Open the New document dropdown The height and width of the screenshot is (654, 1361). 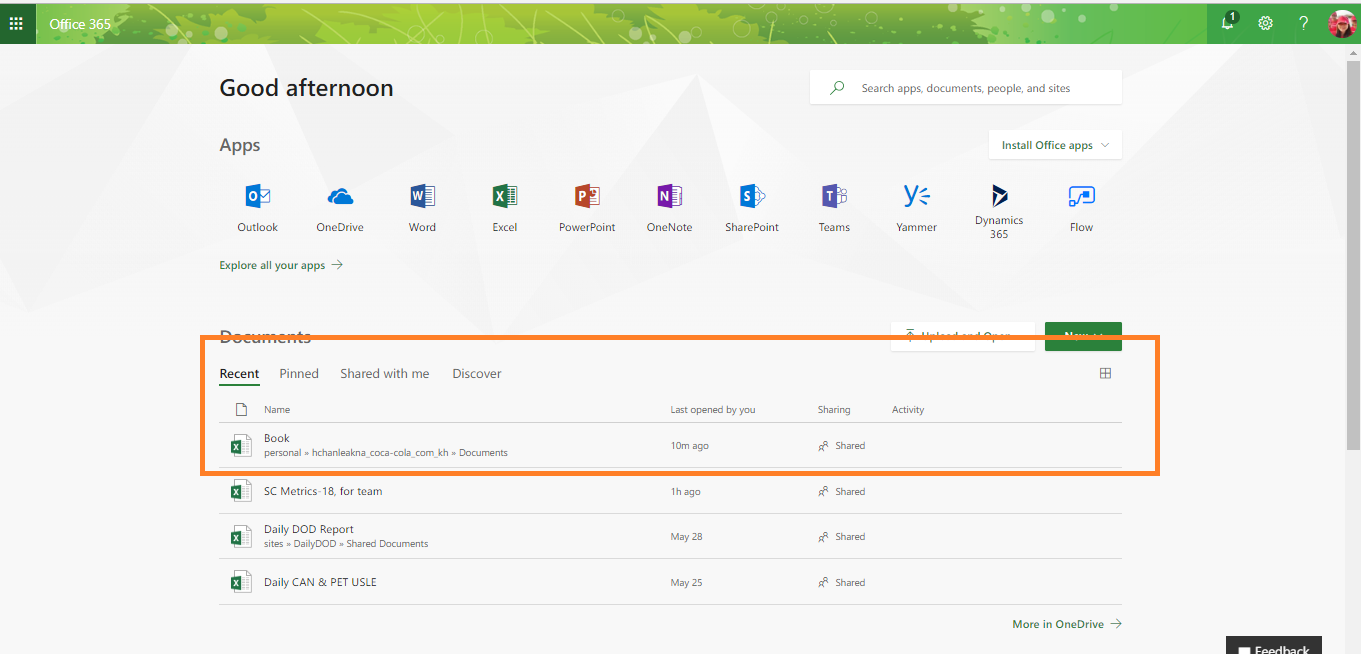click(1083, 336)
